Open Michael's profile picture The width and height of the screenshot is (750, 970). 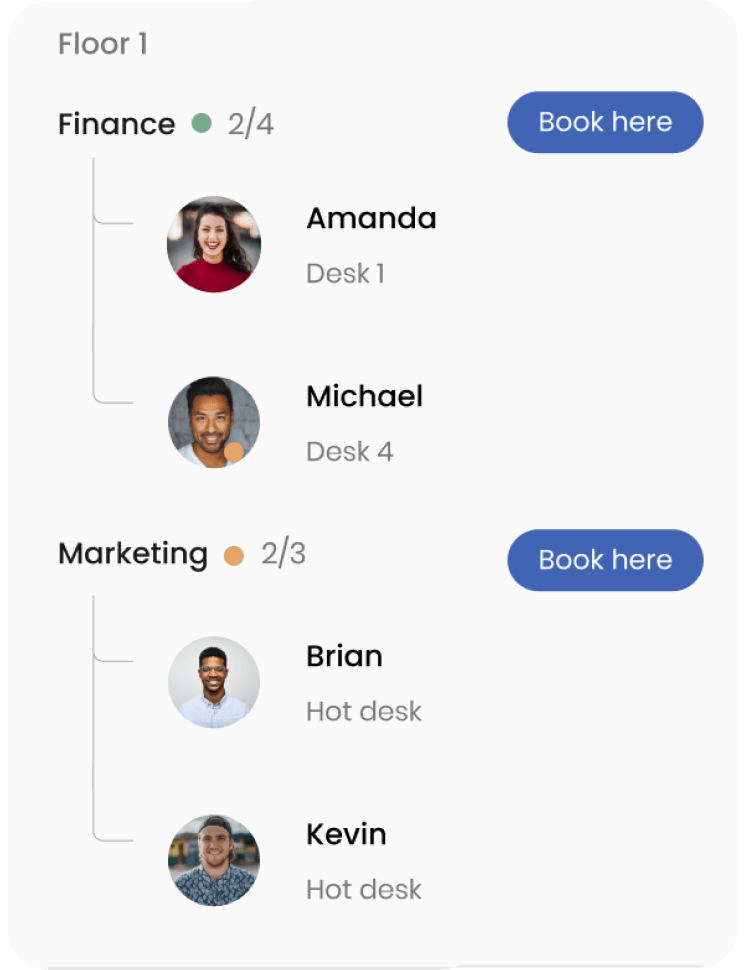(213, 421)
